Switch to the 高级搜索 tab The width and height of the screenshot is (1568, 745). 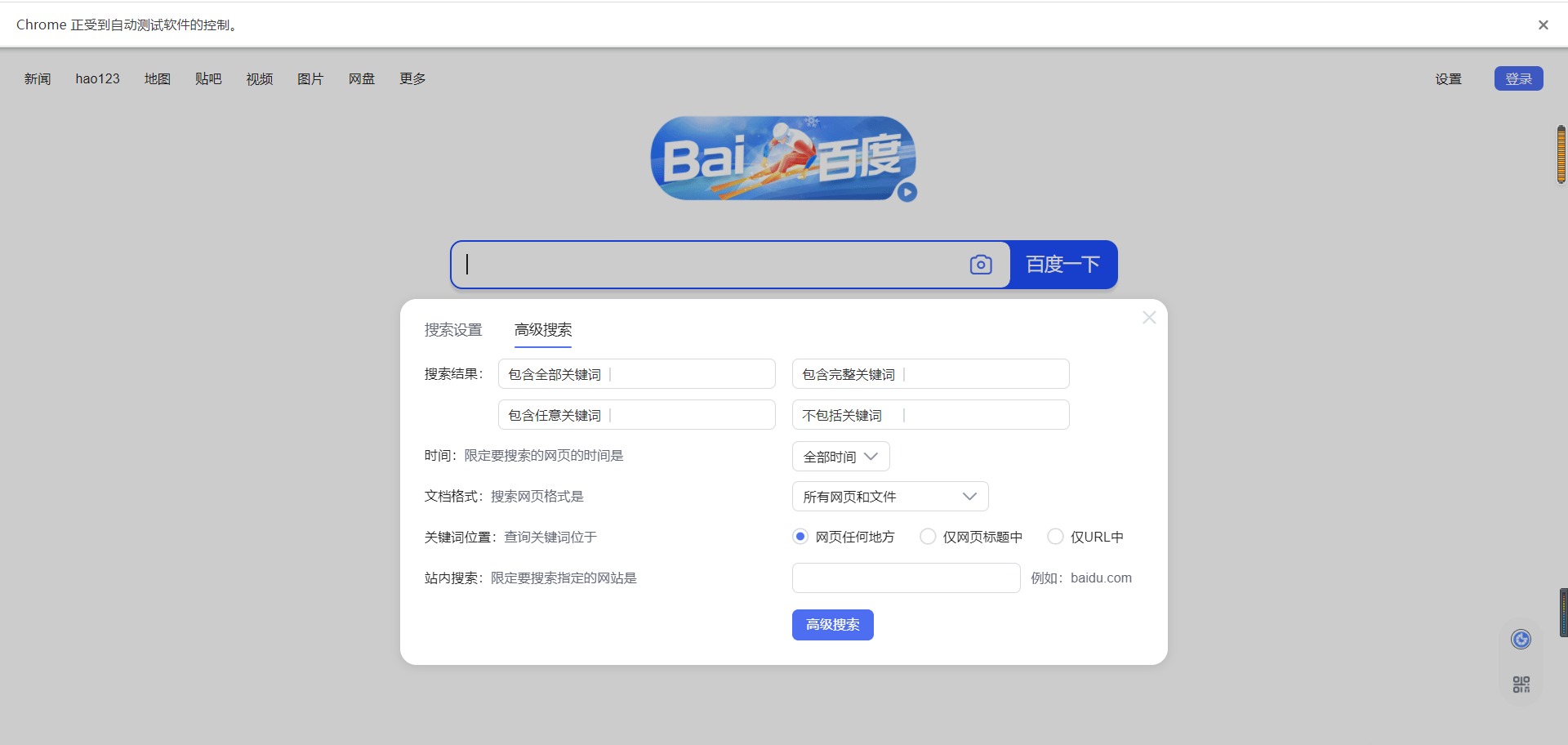point(543,330)
